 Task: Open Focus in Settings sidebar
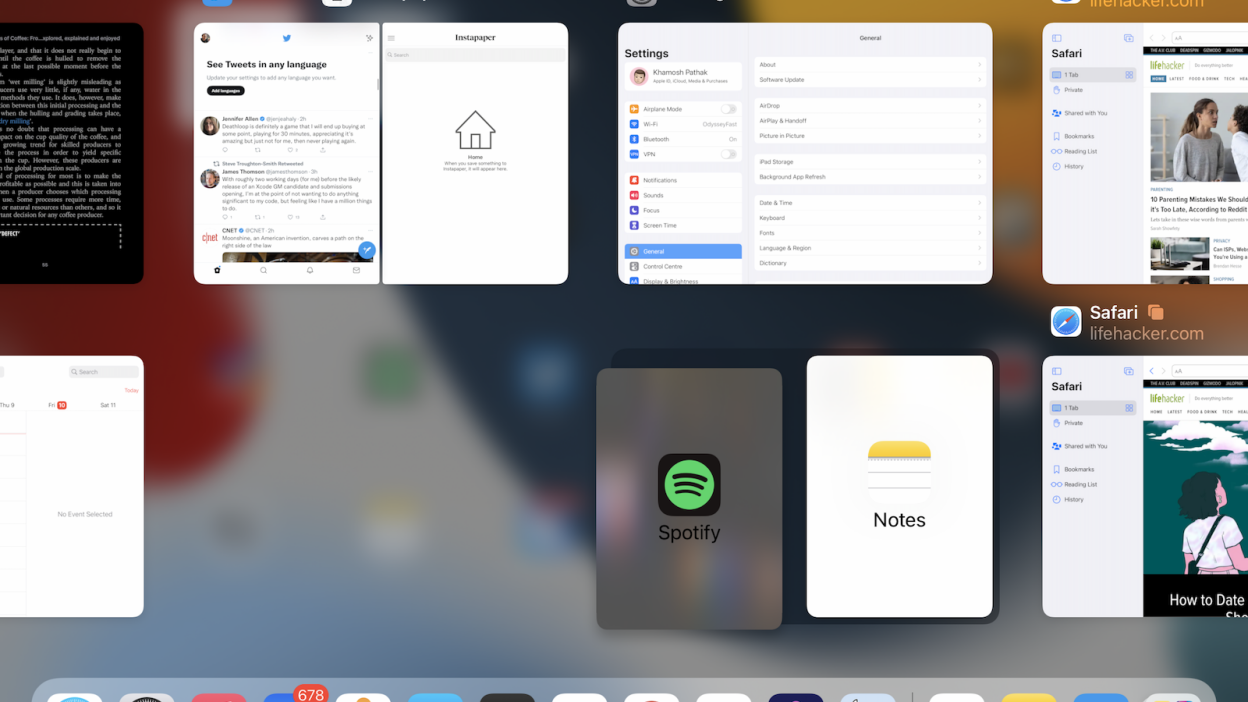684,210
